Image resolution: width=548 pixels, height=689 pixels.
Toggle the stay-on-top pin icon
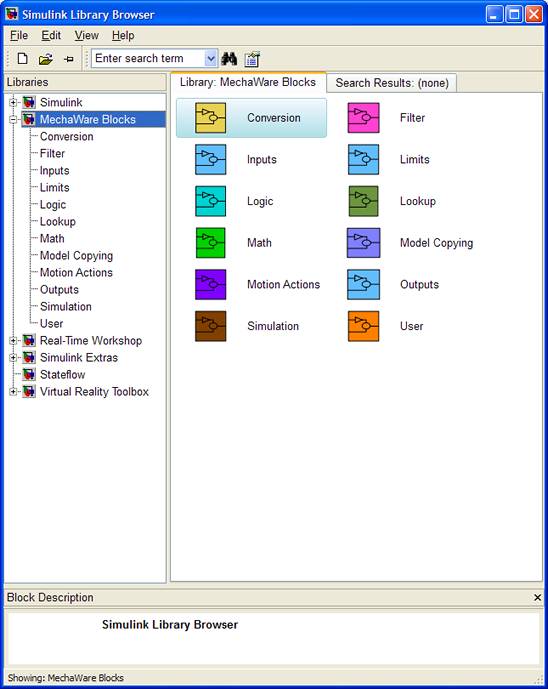click(69, 59)
